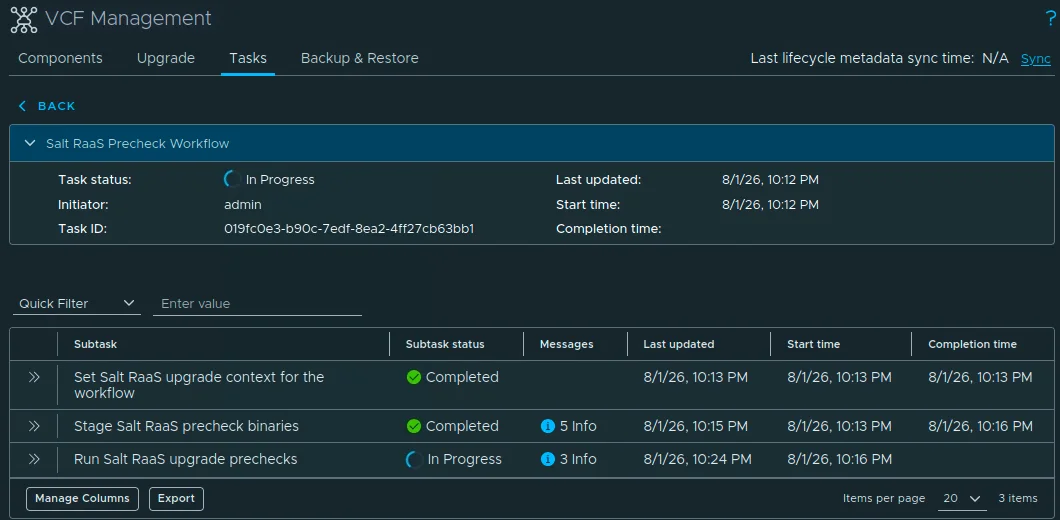Click the Manage Columns button

pos(82,498)
